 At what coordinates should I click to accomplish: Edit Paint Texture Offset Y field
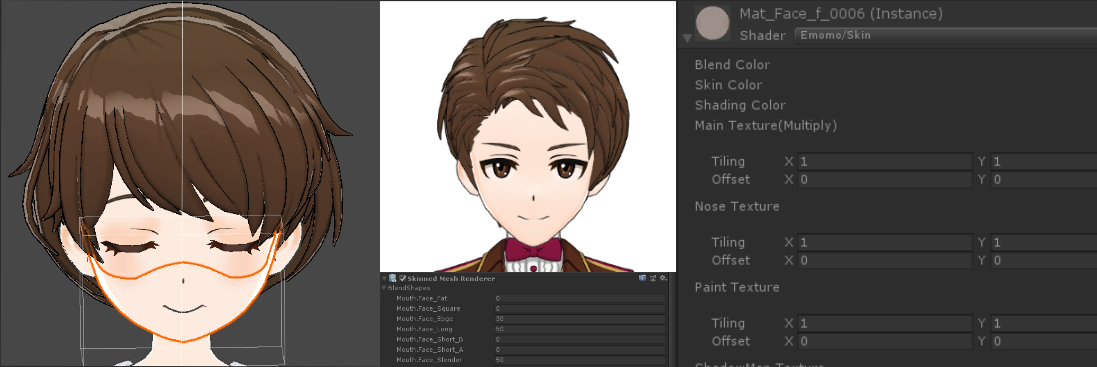[x=1043, y=341]
